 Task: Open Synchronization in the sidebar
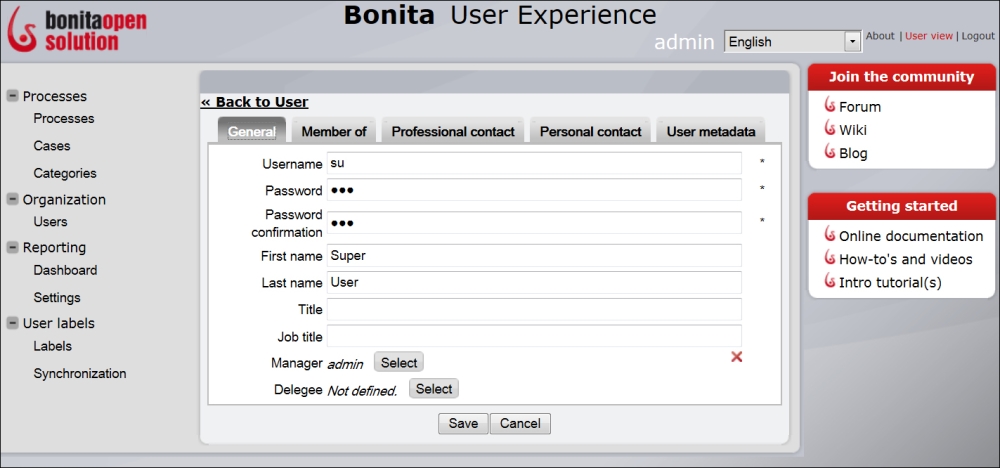80,374
